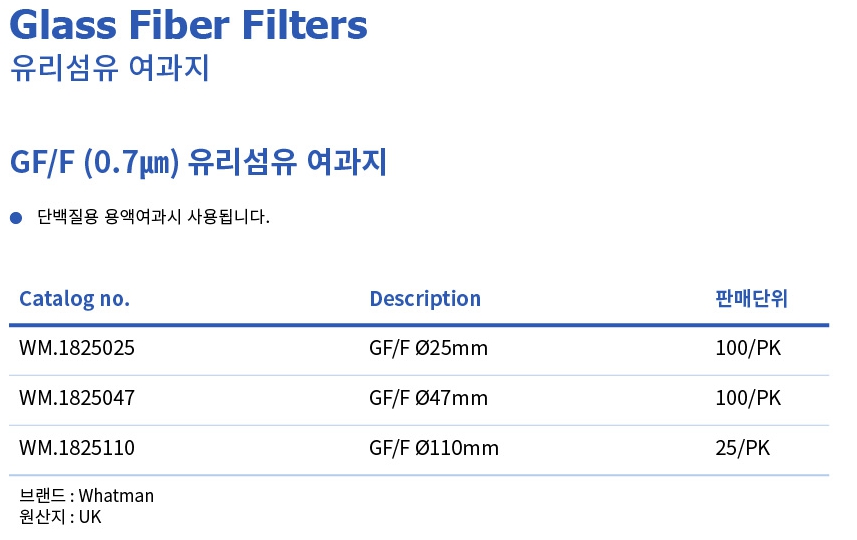Screen dimensions: 857x540
Task: Select catalog number WM.1825110
Action: pyautogui.click(x=77, y=448)
